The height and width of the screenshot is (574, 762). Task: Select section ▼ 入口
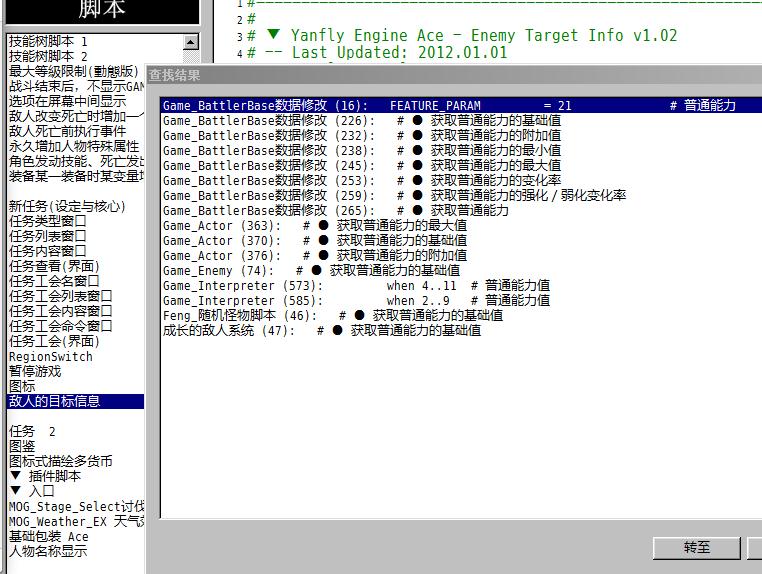(x=32, y=492)
